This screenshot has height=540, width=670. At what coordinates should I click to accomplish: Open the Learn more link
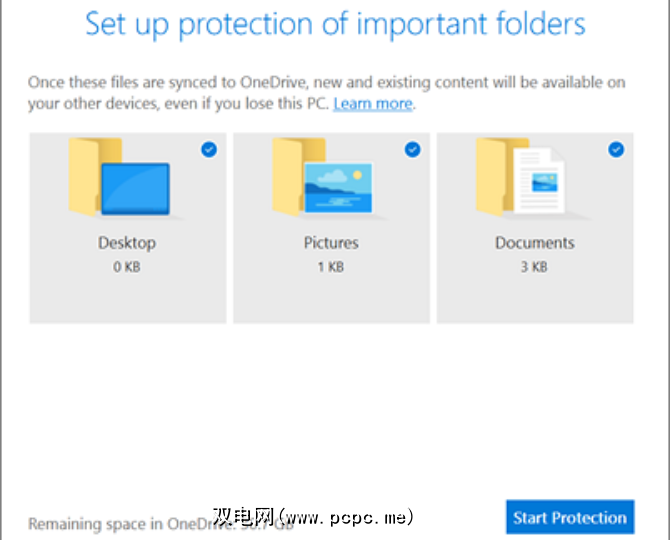[373, 104]
